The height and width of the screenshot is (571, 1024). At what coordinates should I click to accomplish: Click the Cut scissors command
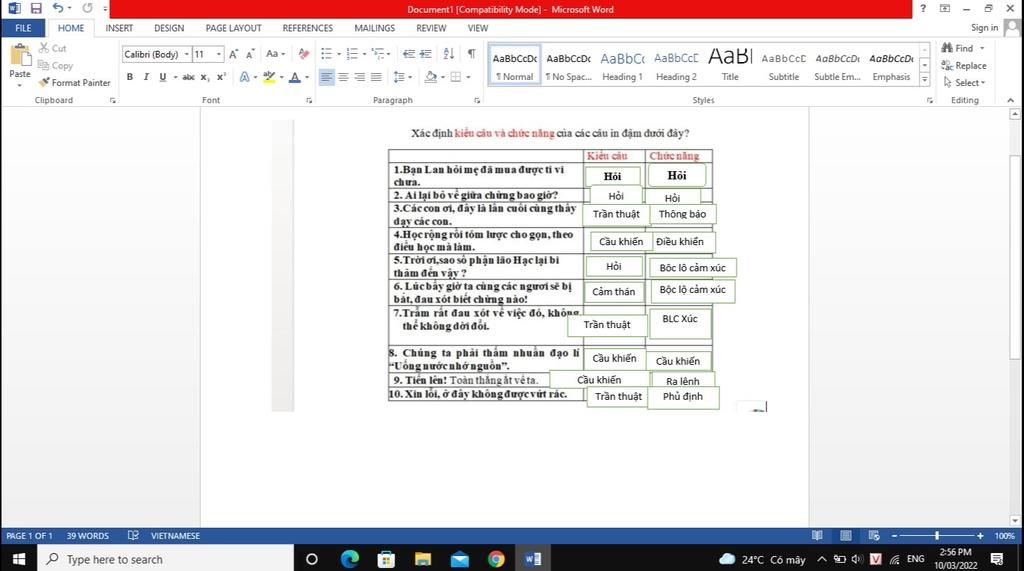click(x=52, y=48)
